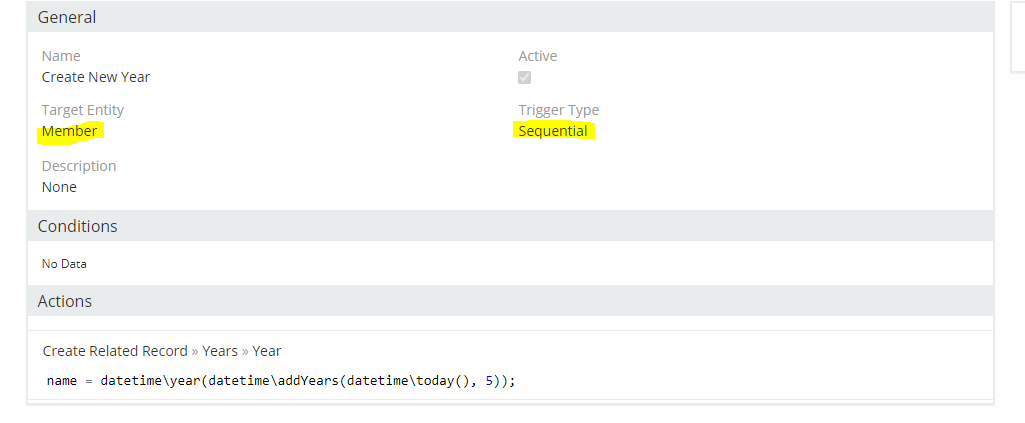Click the Active field label
Viewport: 1025px width, 423px height.
(538, 56)
